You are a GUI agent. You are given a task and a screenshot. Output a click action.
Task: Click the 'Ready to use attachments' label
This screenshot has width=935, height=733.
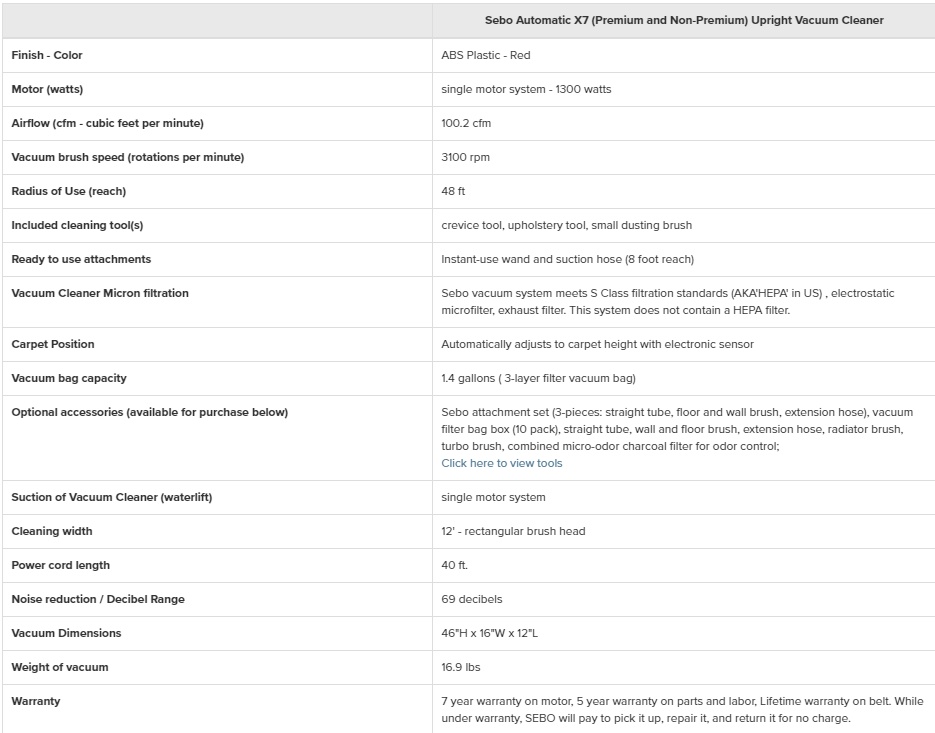[81, 259]
